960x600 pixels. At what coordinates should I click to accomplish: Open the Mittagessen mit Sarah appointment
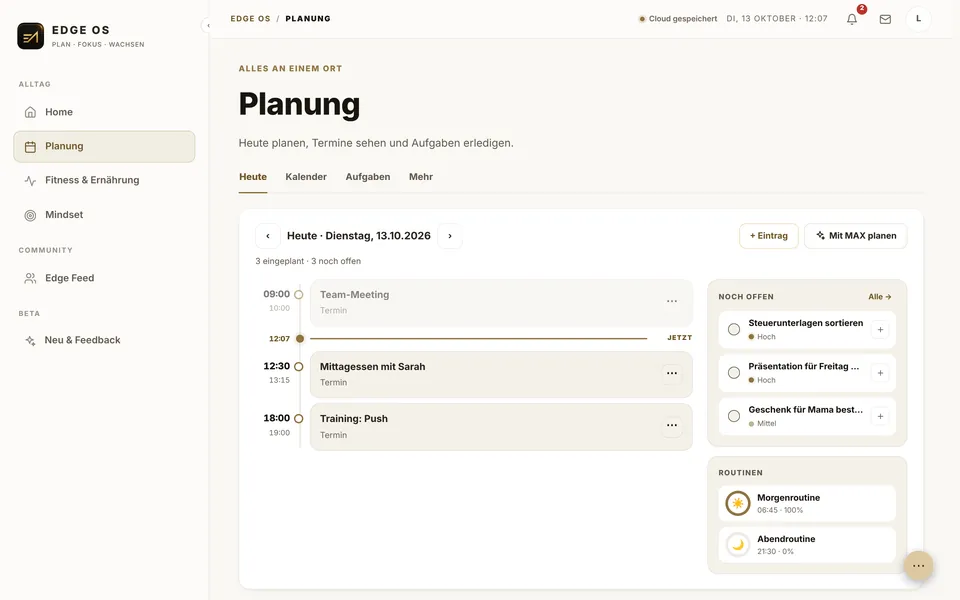tap(501, 375)
